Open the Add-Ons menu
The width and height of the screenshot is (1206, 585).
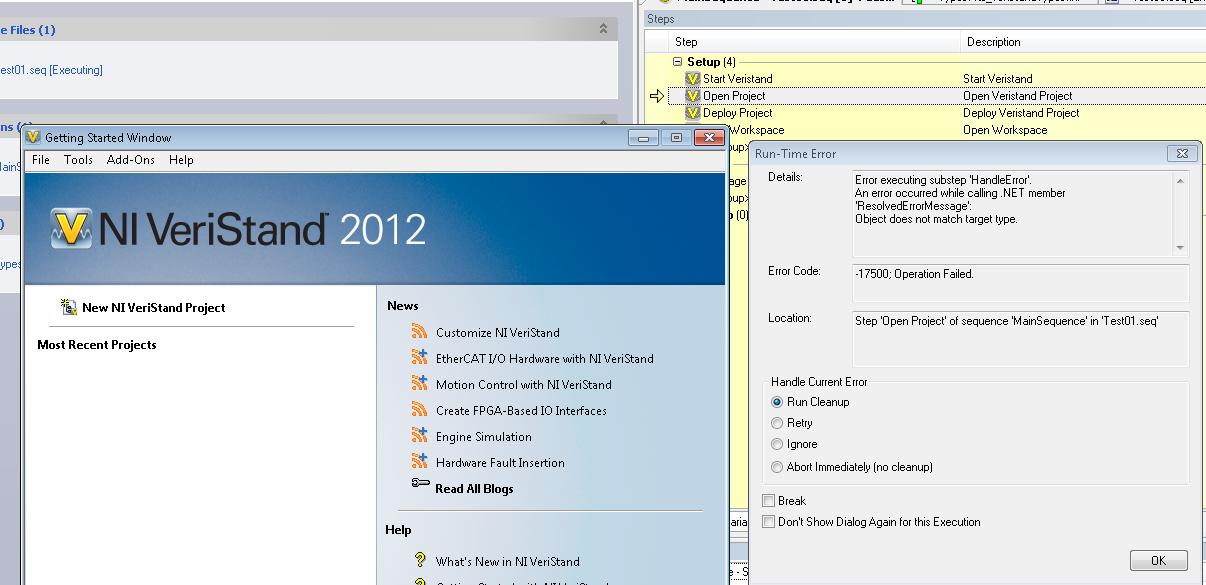click(x=131, y=160)
